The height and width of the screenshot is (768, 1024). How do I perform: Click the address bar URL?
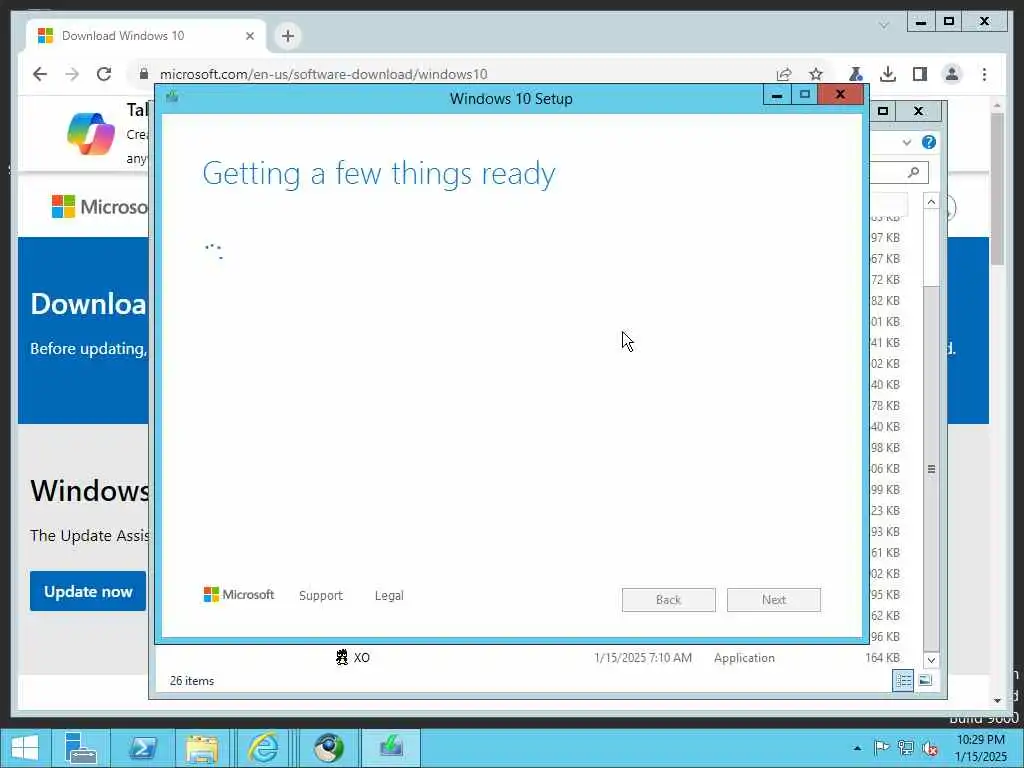(323, 74)
